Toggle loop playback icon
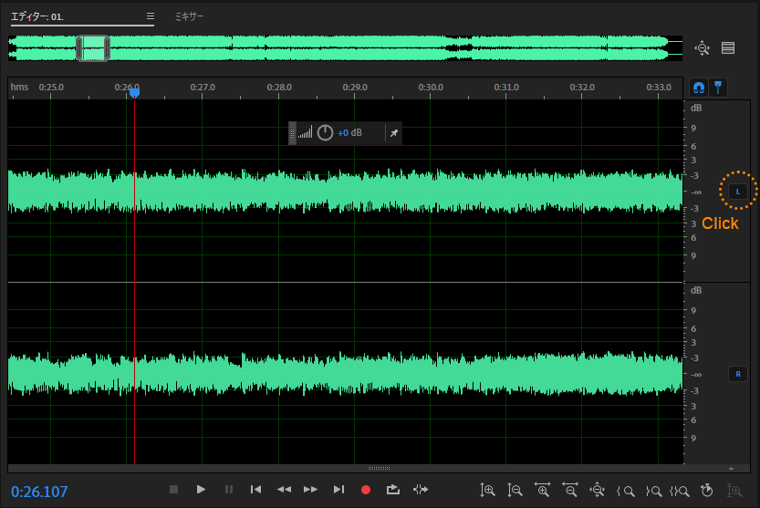The height and width of the screenshot is (508, 760). 393,490
